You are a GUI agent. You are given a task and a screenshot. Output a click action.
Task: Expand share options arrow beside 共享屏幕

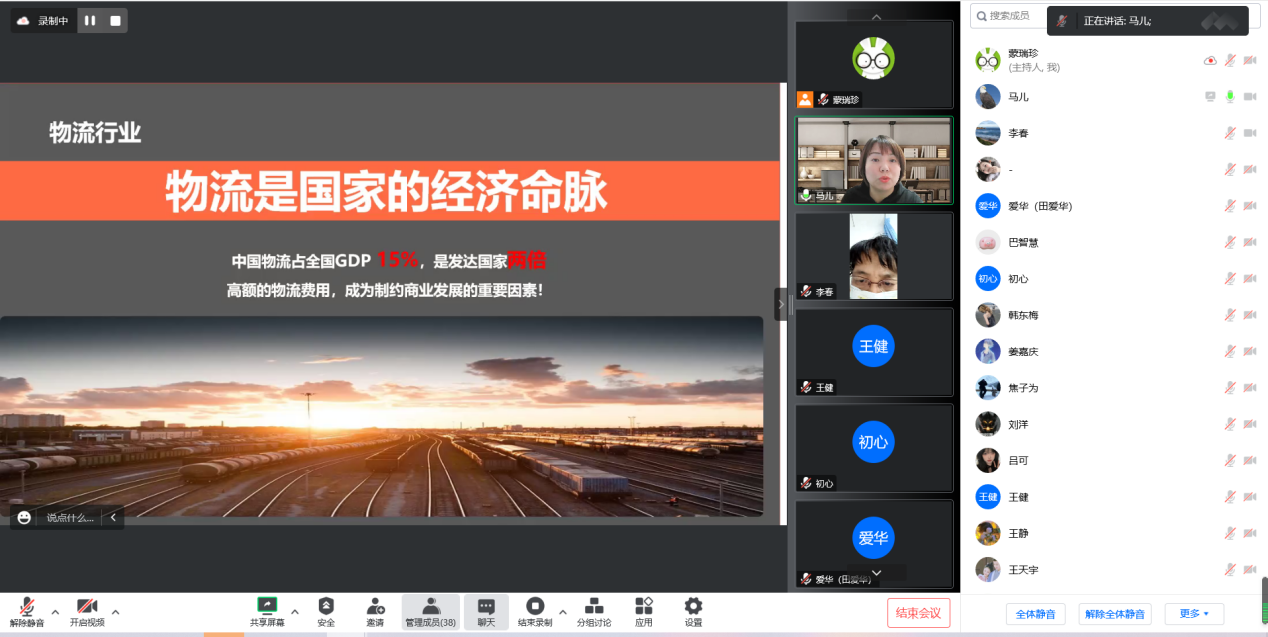(x=294, y=611)
